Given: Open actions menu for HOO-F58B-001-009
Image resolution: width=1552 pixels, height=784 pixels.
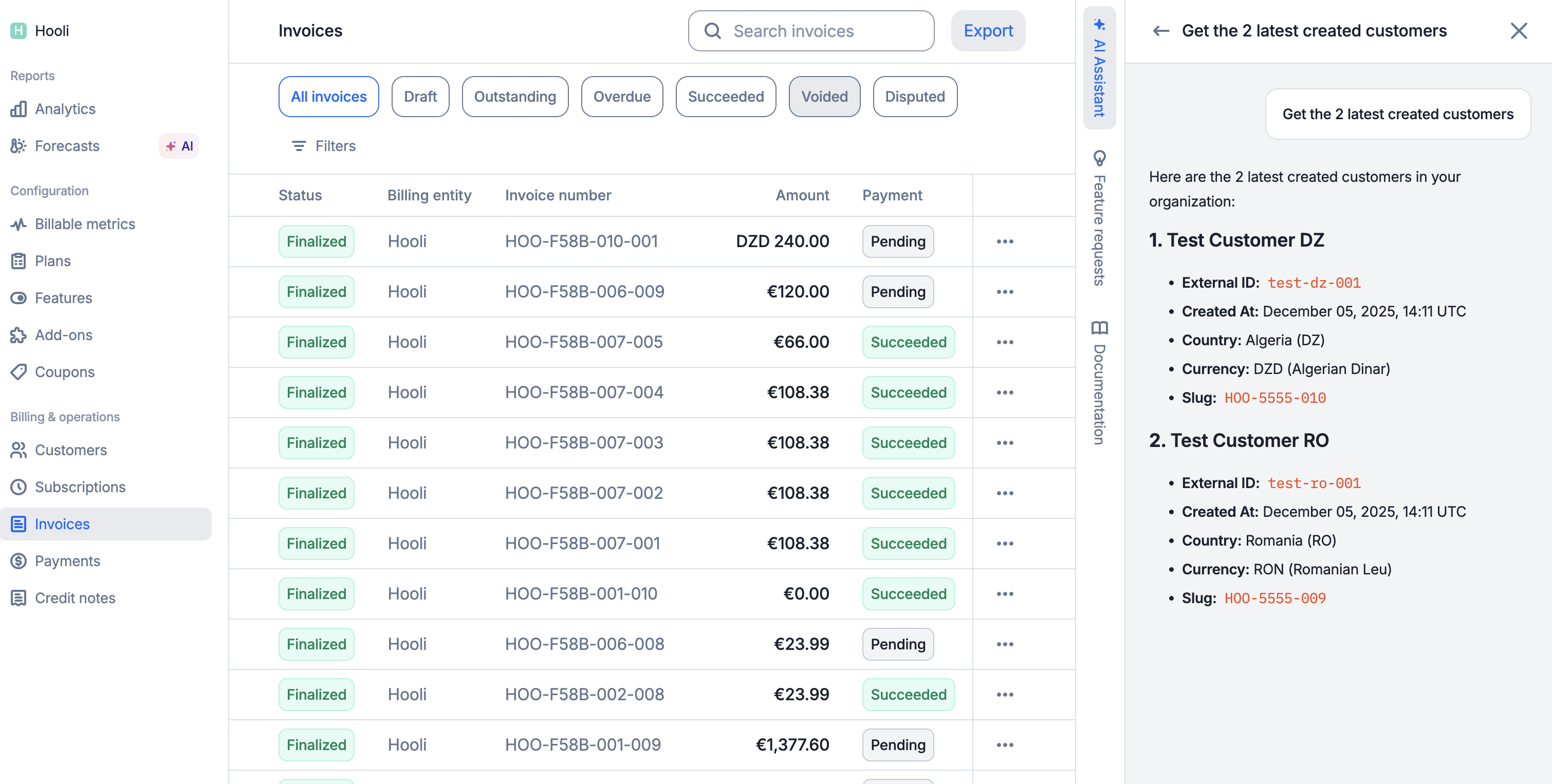Looking at the screenshot, I should tap(1004, 745).
